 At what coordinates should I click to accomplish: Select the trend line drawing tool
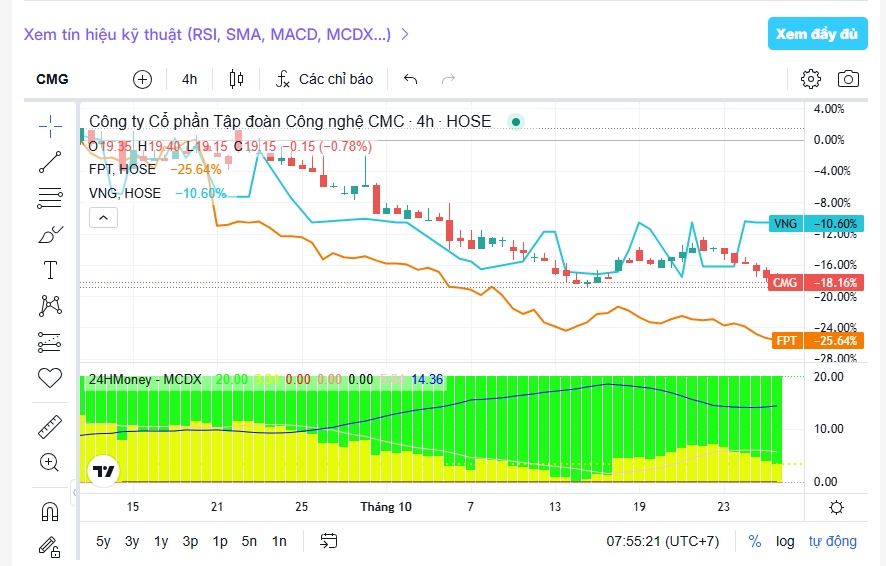point(50,162)
